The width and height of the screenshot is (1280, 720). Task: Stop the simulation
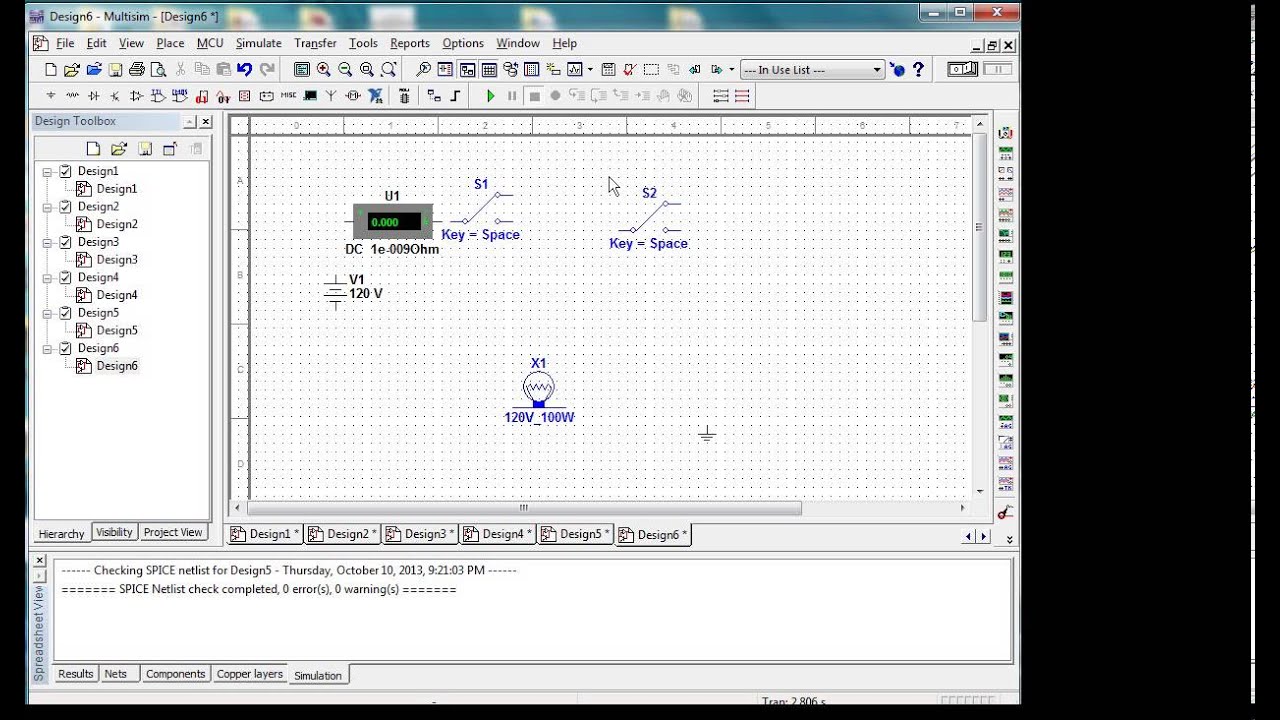(x=534, y=96)
